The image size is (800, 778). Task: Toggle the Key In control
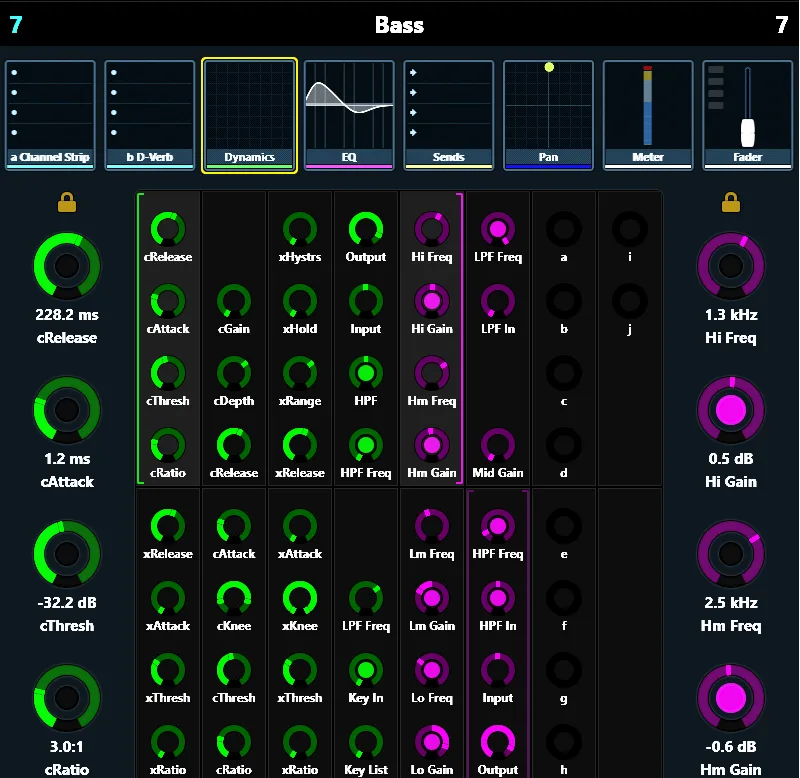(x=366, y=670)
